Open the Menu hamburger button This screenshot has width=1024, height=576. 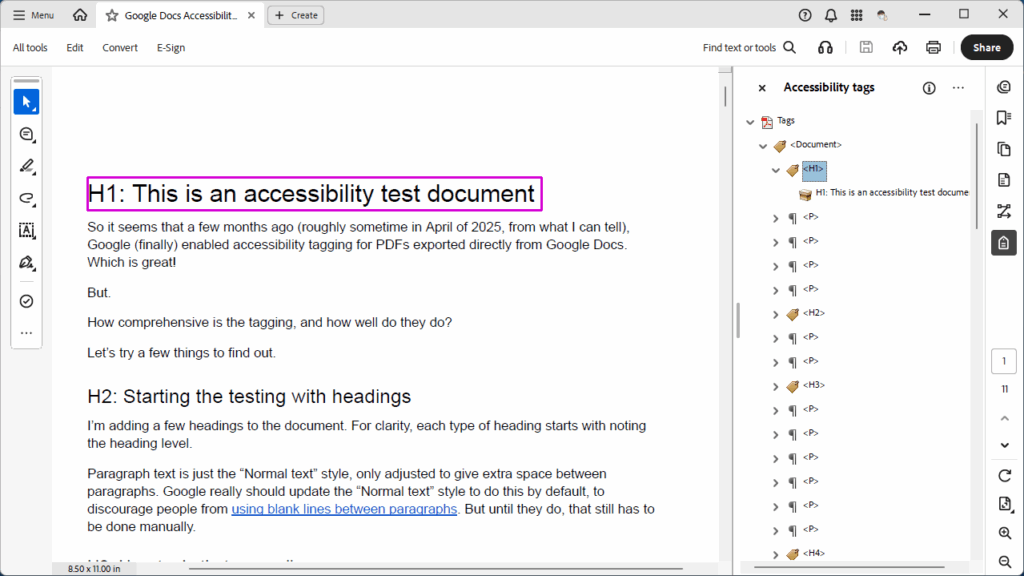(x=33, y=15)
